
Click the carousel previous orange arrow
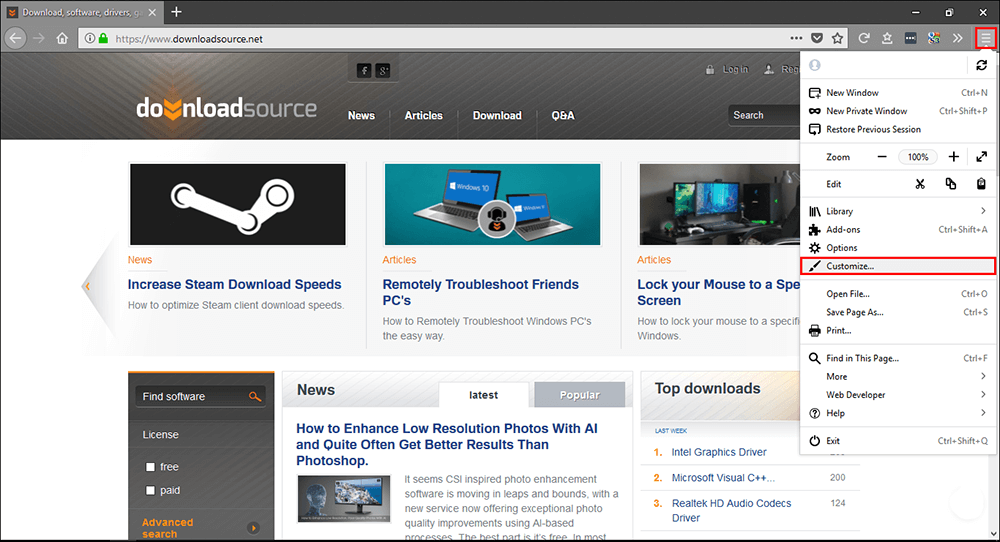87,286
